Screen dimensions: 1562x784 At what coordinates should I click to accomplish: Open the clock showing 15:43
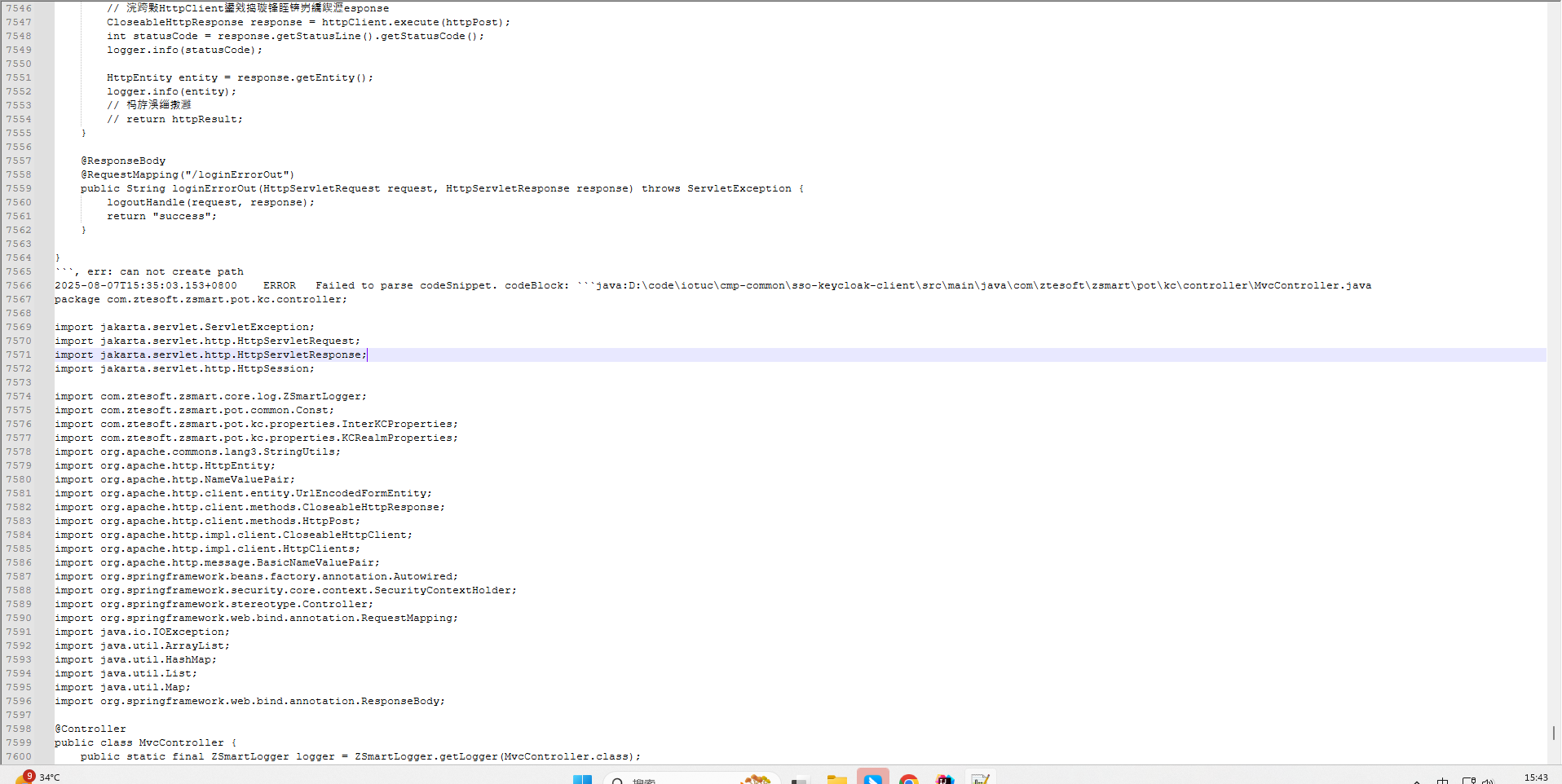(x=1536, y=777)
